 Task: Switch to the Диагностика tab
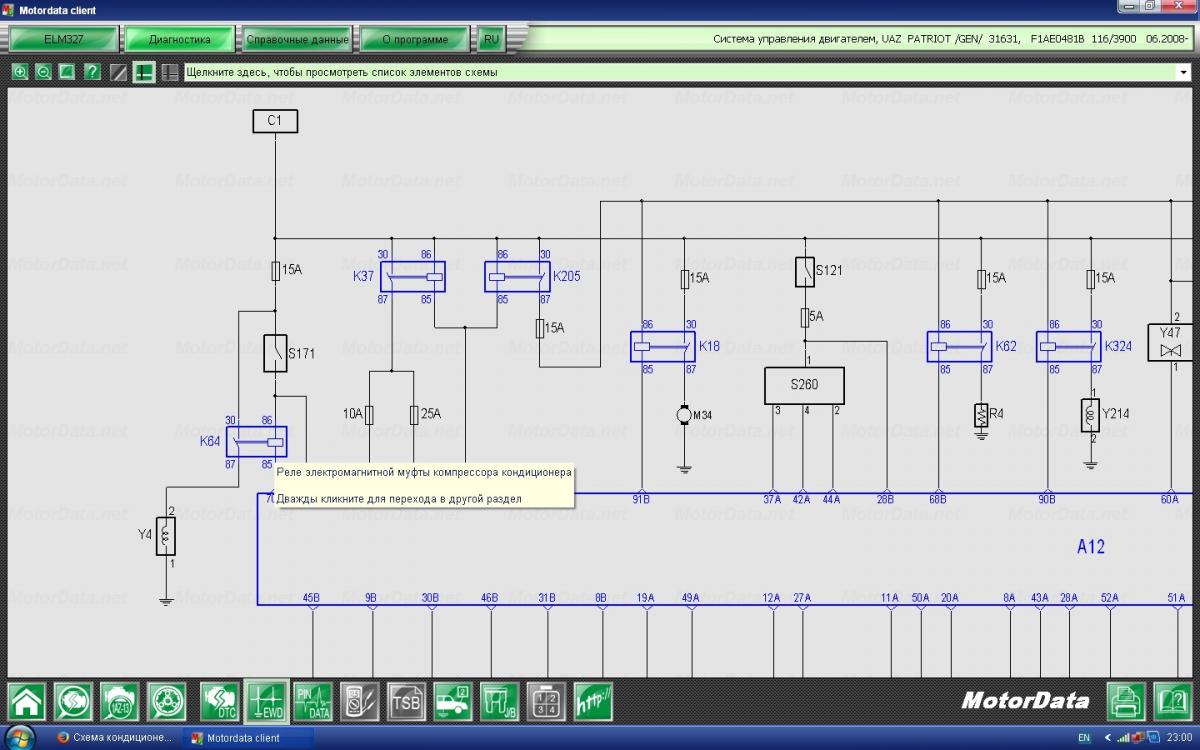coord(179,40)
